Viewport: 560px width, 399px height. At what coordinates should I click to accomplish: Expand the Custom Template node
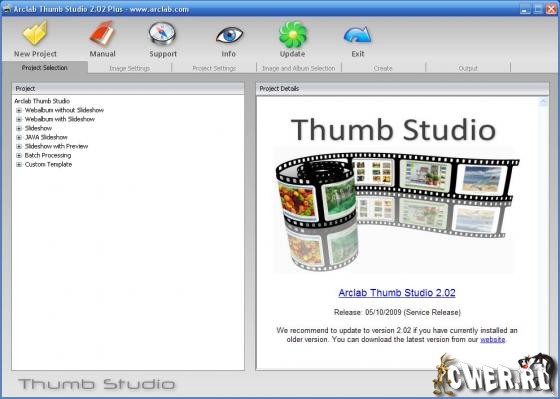[19, 165]
